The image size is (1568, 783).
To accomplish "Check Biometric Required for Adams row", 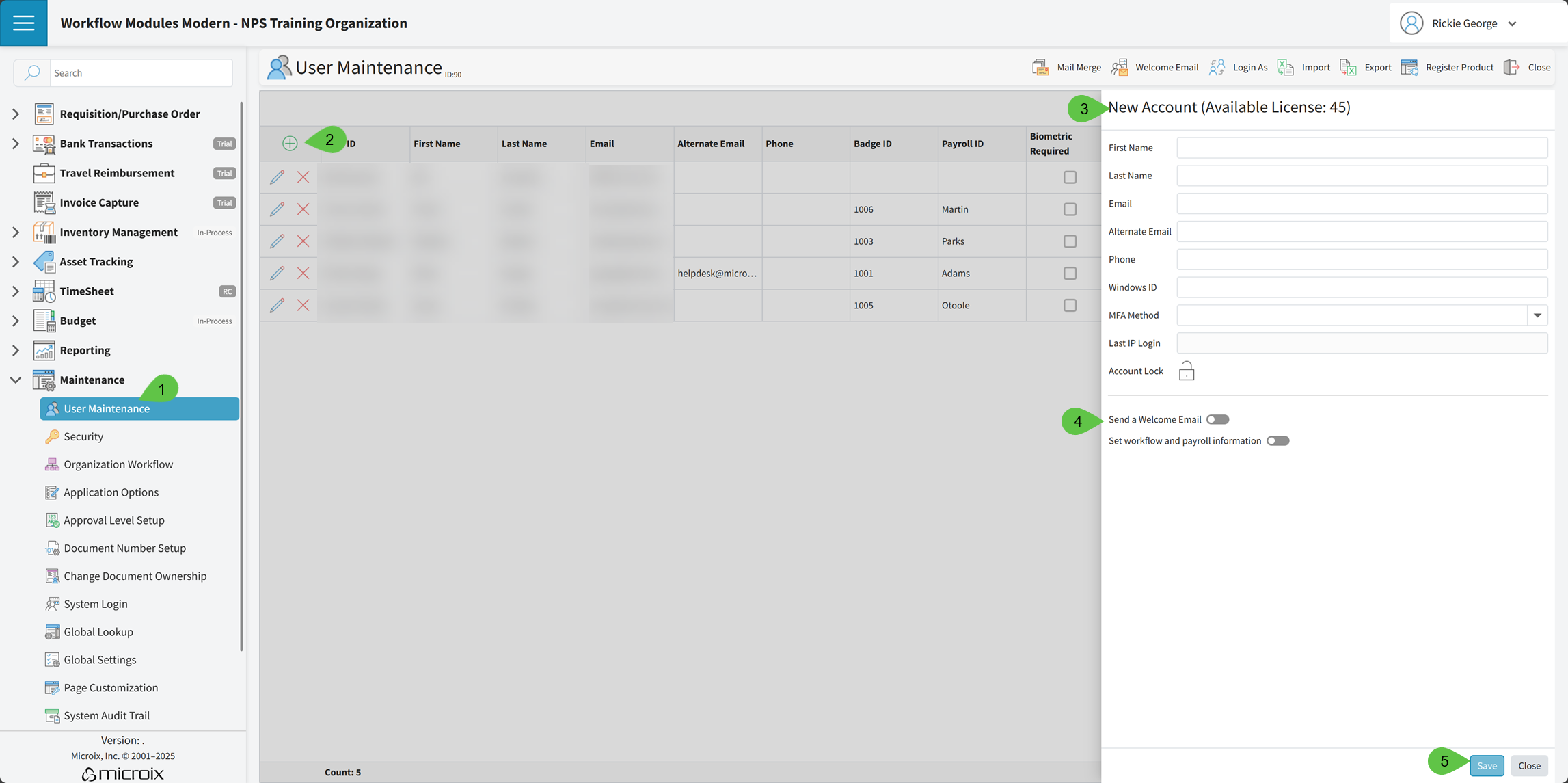I will [x=1070, y=273].
